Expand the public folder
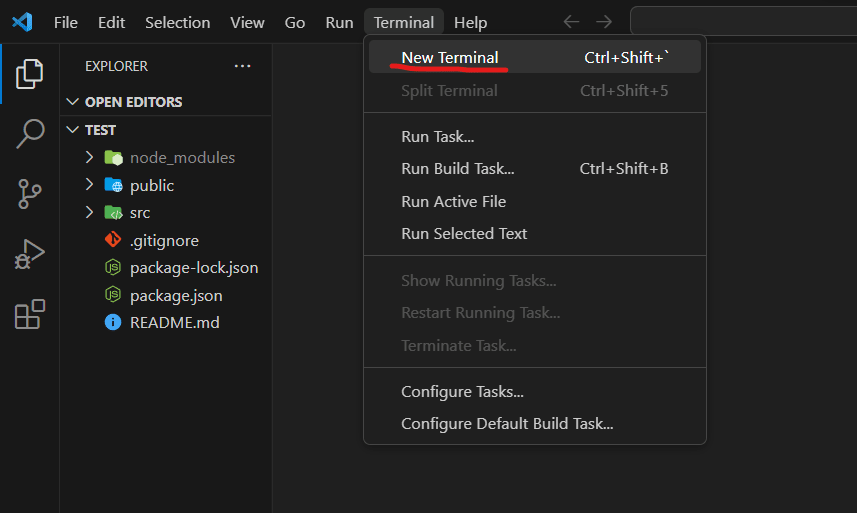The height and width of the screenshot is (513, 857). pyautogui.click(x=152, y=185)
